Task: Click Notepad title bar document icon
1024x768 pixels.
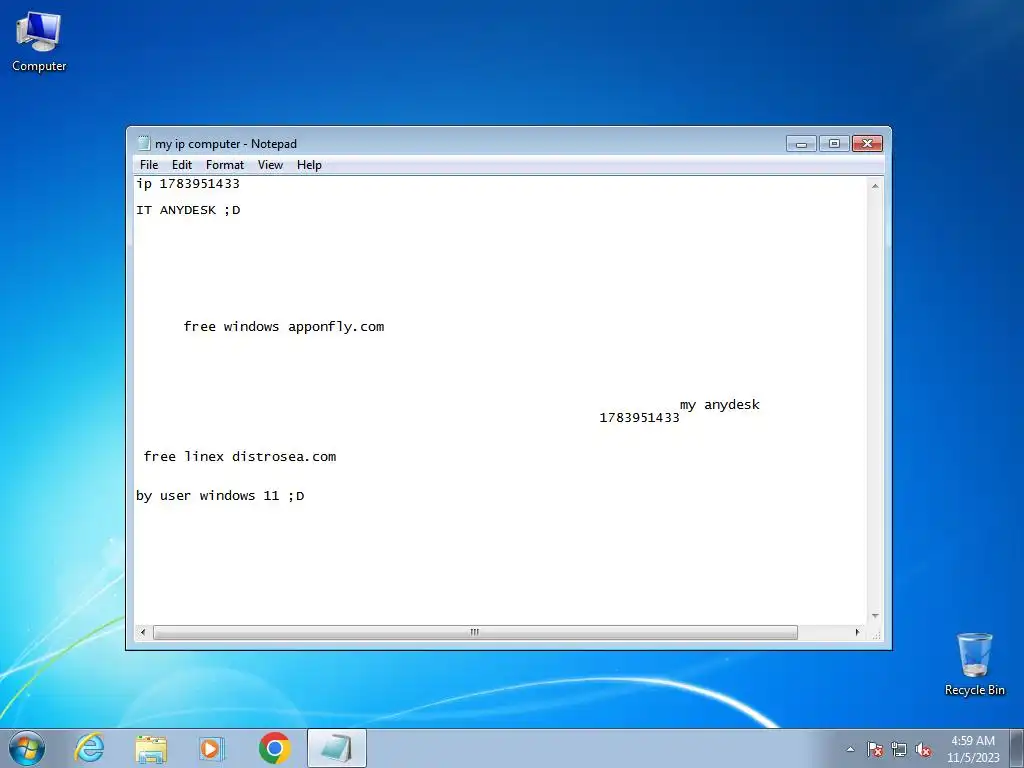Action: point(144,143)
